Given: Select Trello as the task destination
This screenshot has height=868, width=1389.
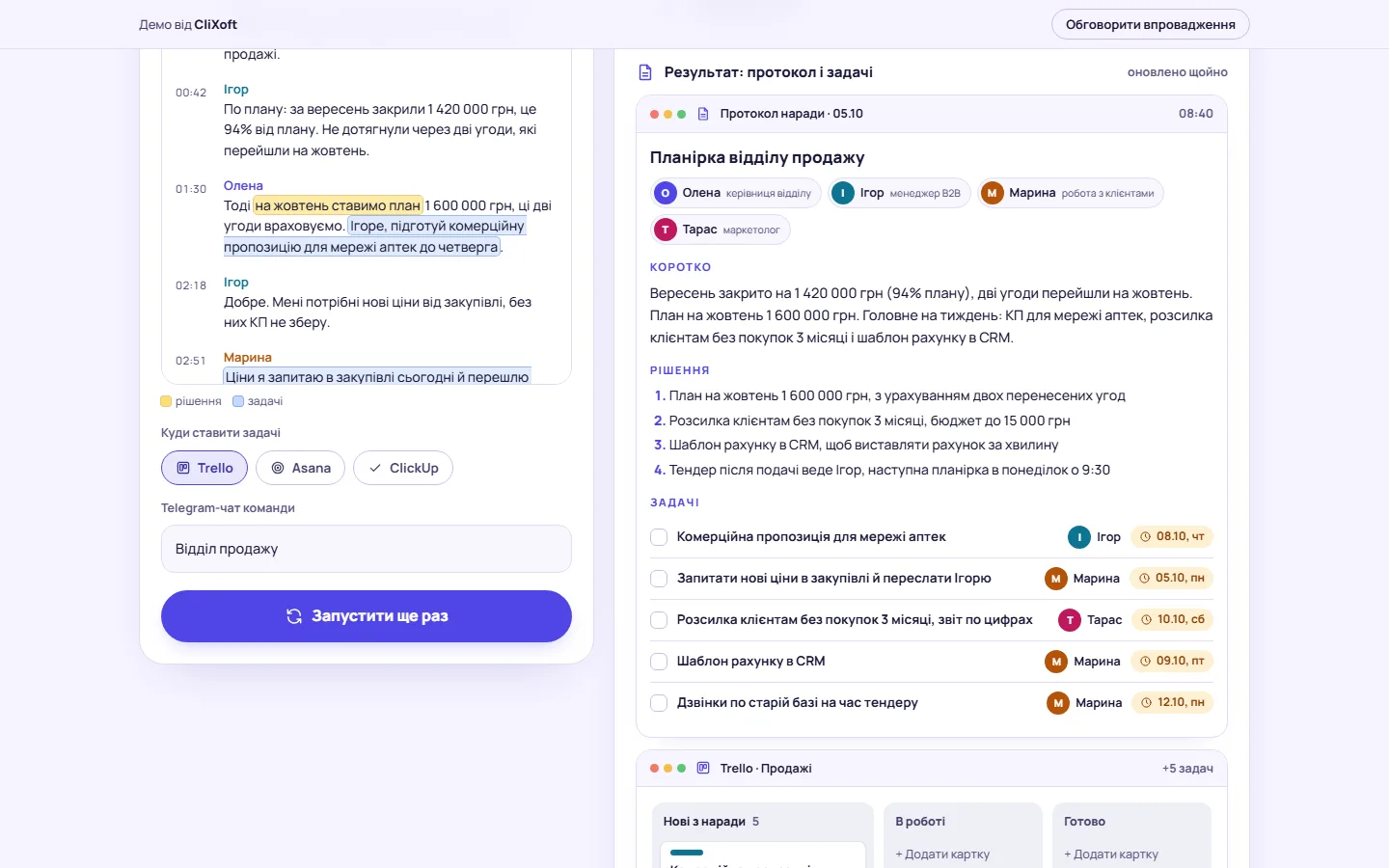Looking at the screenshot, I should [204, 468].
